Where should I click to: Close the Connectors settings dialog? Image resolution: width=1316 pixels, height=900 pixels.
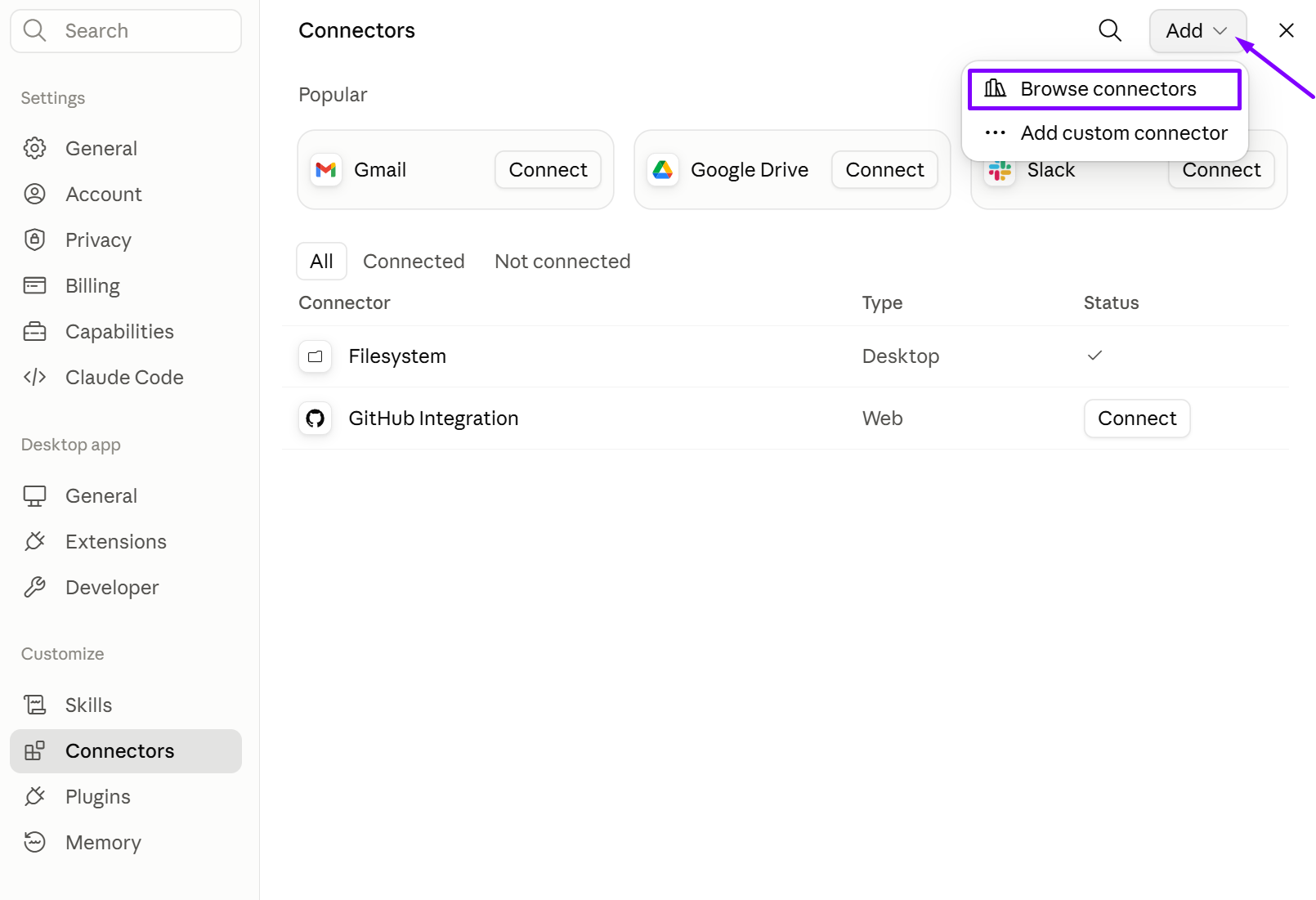point(1287,31)
